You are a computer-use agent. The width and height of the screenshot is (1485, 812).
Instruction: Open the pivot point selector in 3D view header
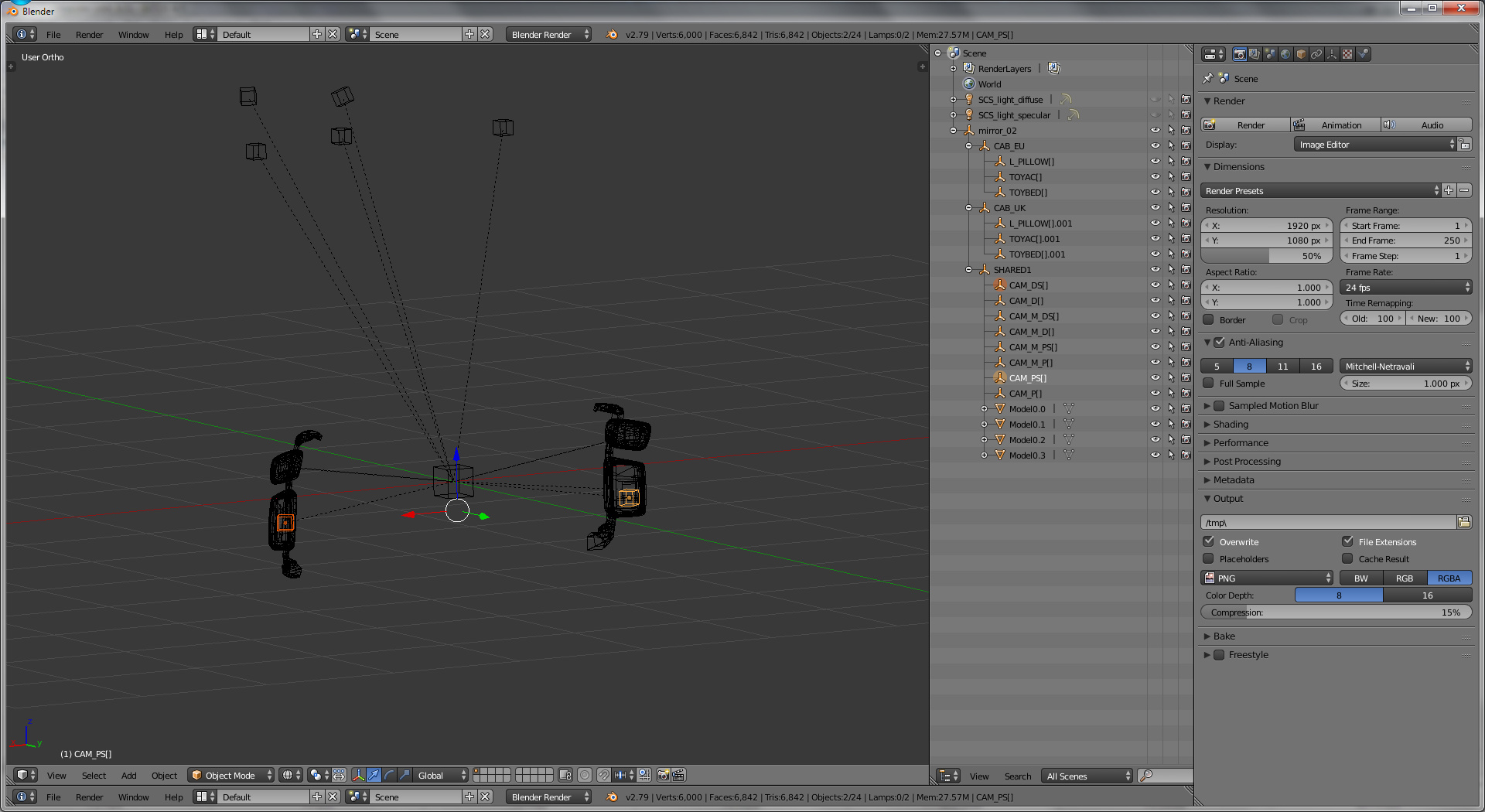point(319,775)
